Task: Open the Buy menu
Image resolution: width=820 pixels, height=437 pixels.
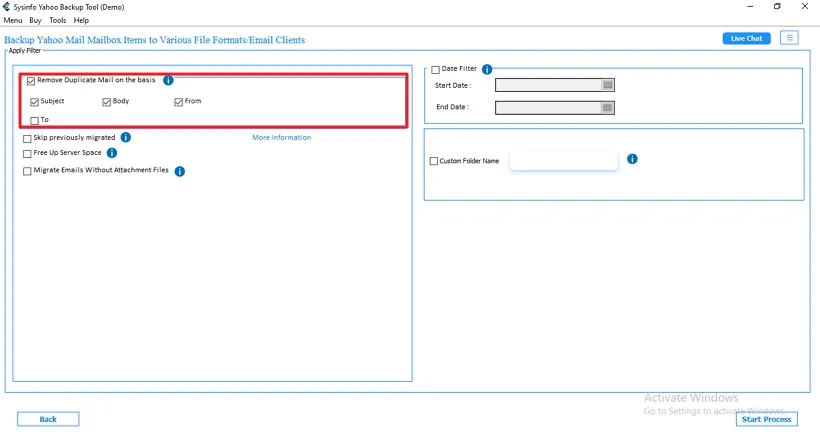Action: (x=35, y=20)
